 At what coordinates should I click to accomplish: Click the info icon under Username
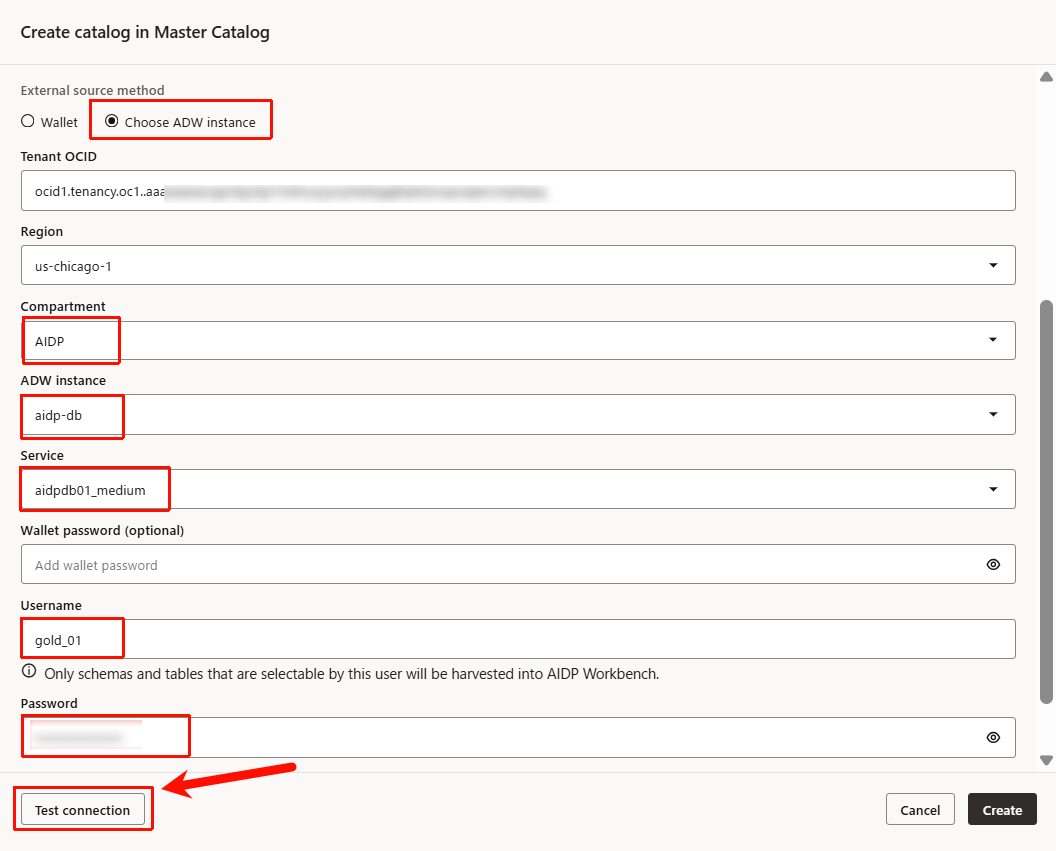coord(29,671)
